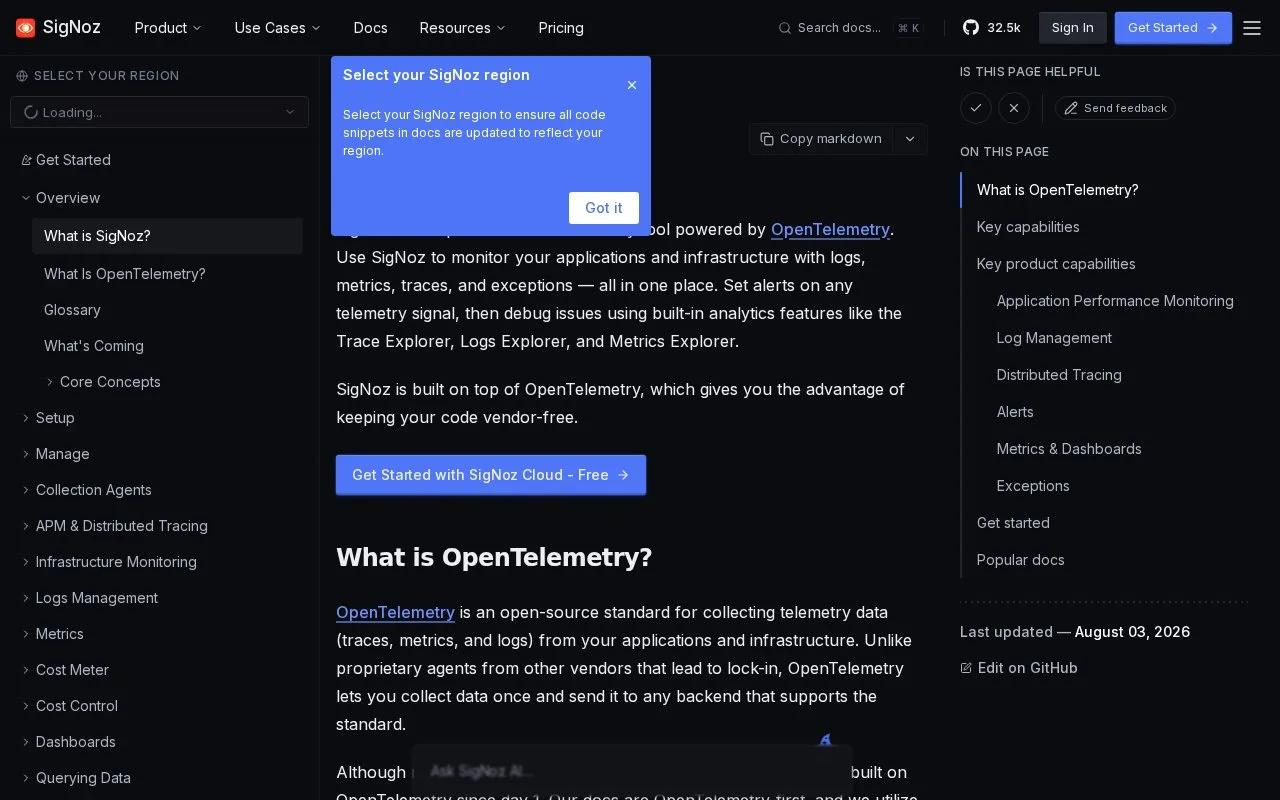Image resolution: width=1280 pixels, height=800 pixels.
Task: Jump to Distributed Tracing in page outline
Action: click(x=1059, y=375)
